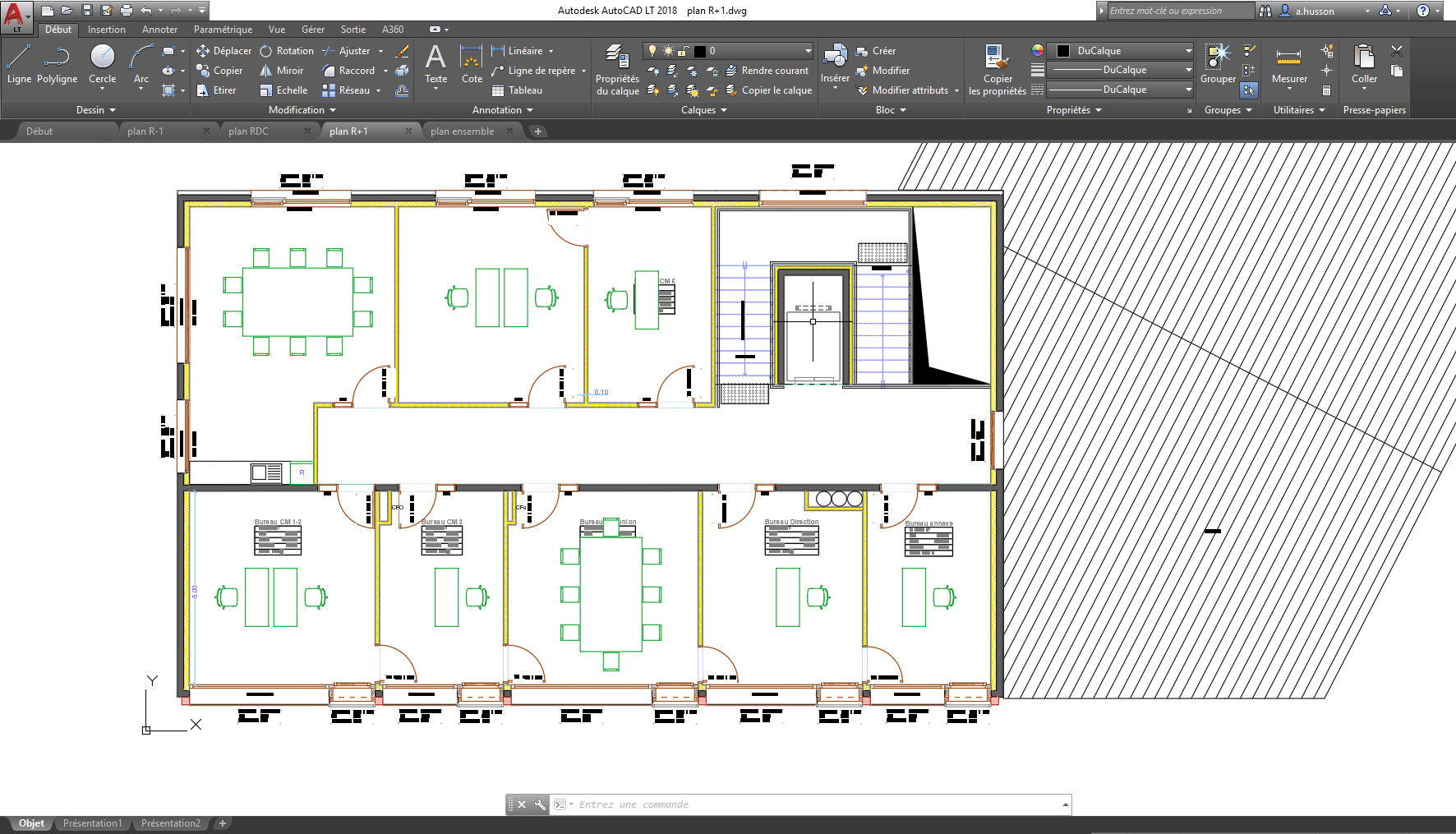
Task: Expand the Modification panel
Action: tap(302, 110)
